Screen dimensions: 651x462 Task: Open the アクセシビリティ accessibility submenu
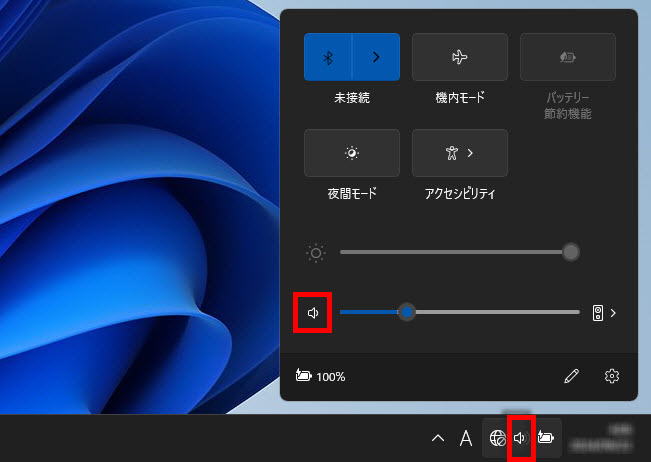459,153
